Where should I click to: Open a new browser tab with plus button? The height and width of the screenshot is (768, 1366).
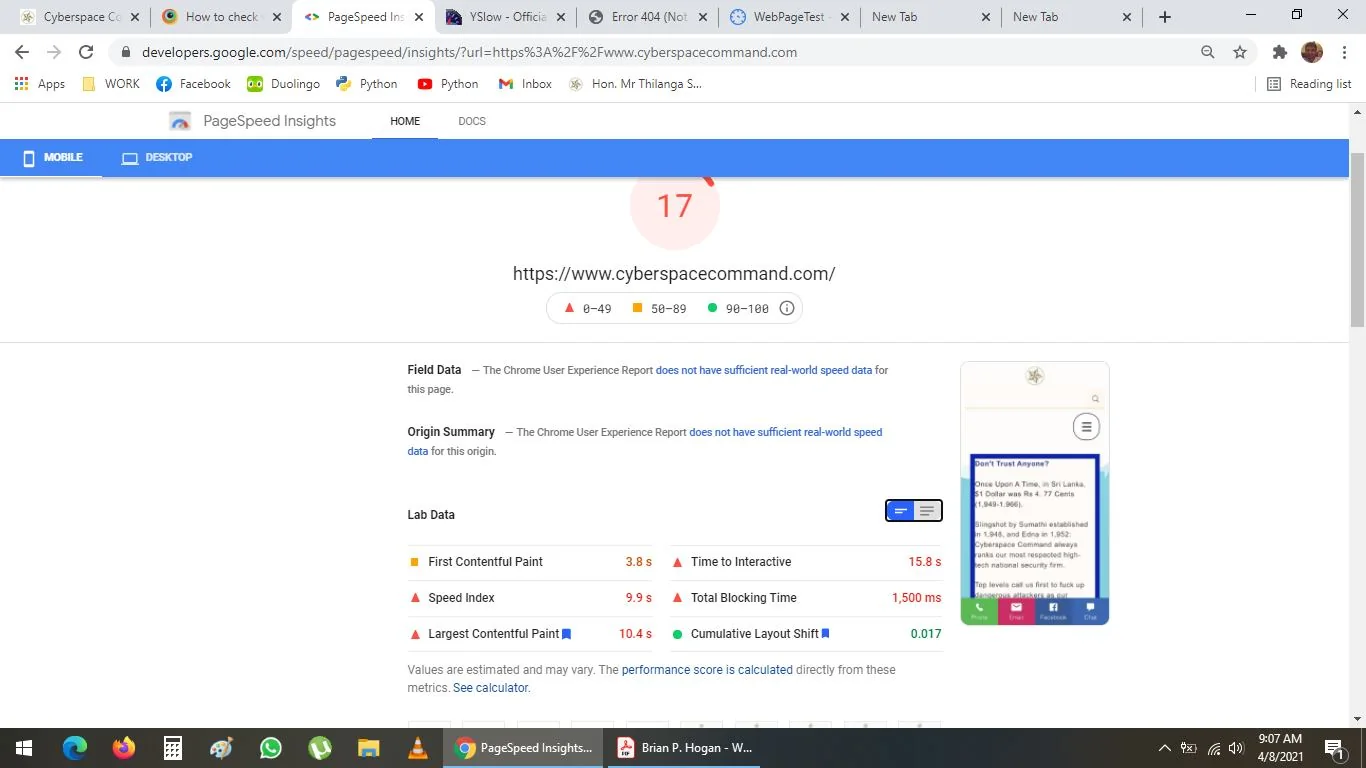point(1164,17)
